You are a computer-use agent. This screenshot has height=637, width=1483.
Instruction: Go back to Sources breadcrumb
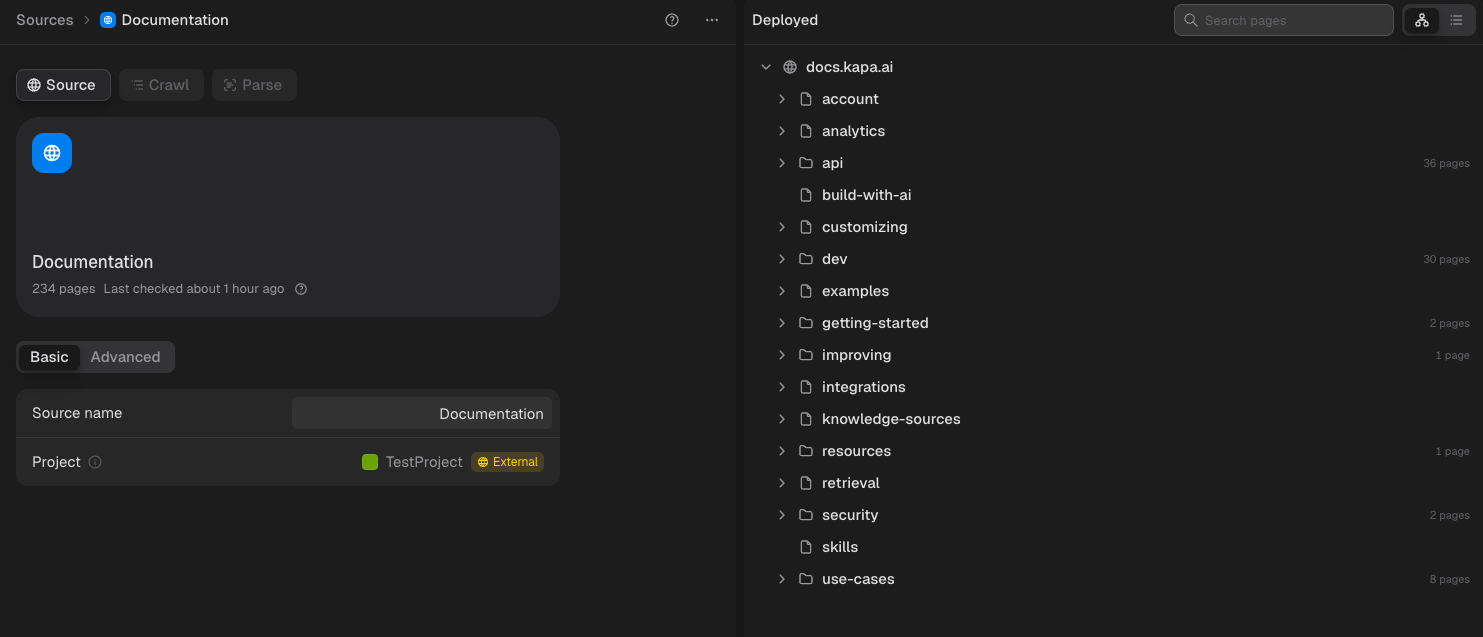45,20
